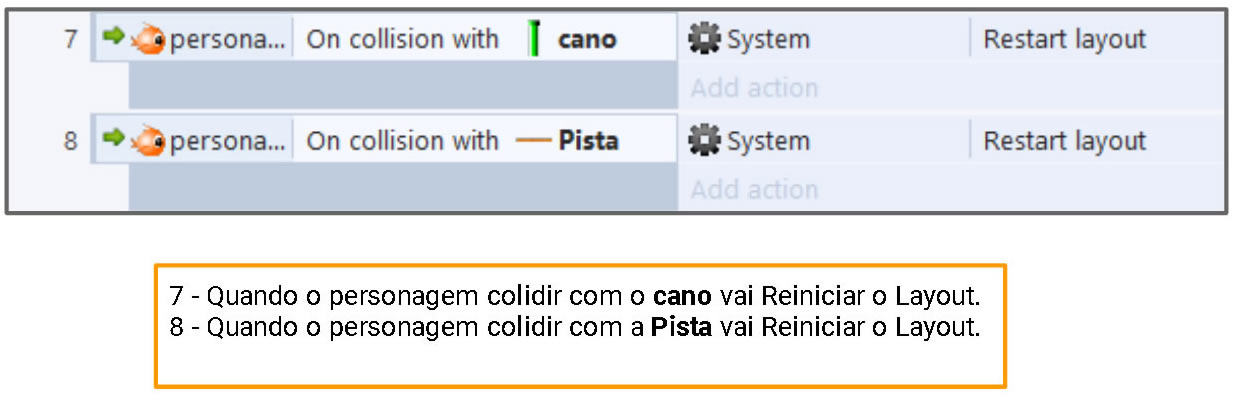Select the personagem fish icon in event 7
The width and height of the screenshot is (1238, 402).
(148, 39)
